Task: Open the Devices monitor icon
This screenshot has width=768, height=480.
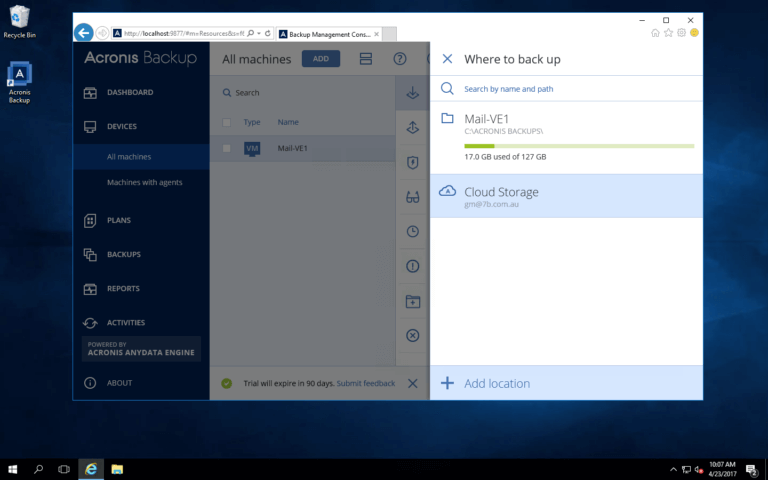Action: click(x=90, y=127)
